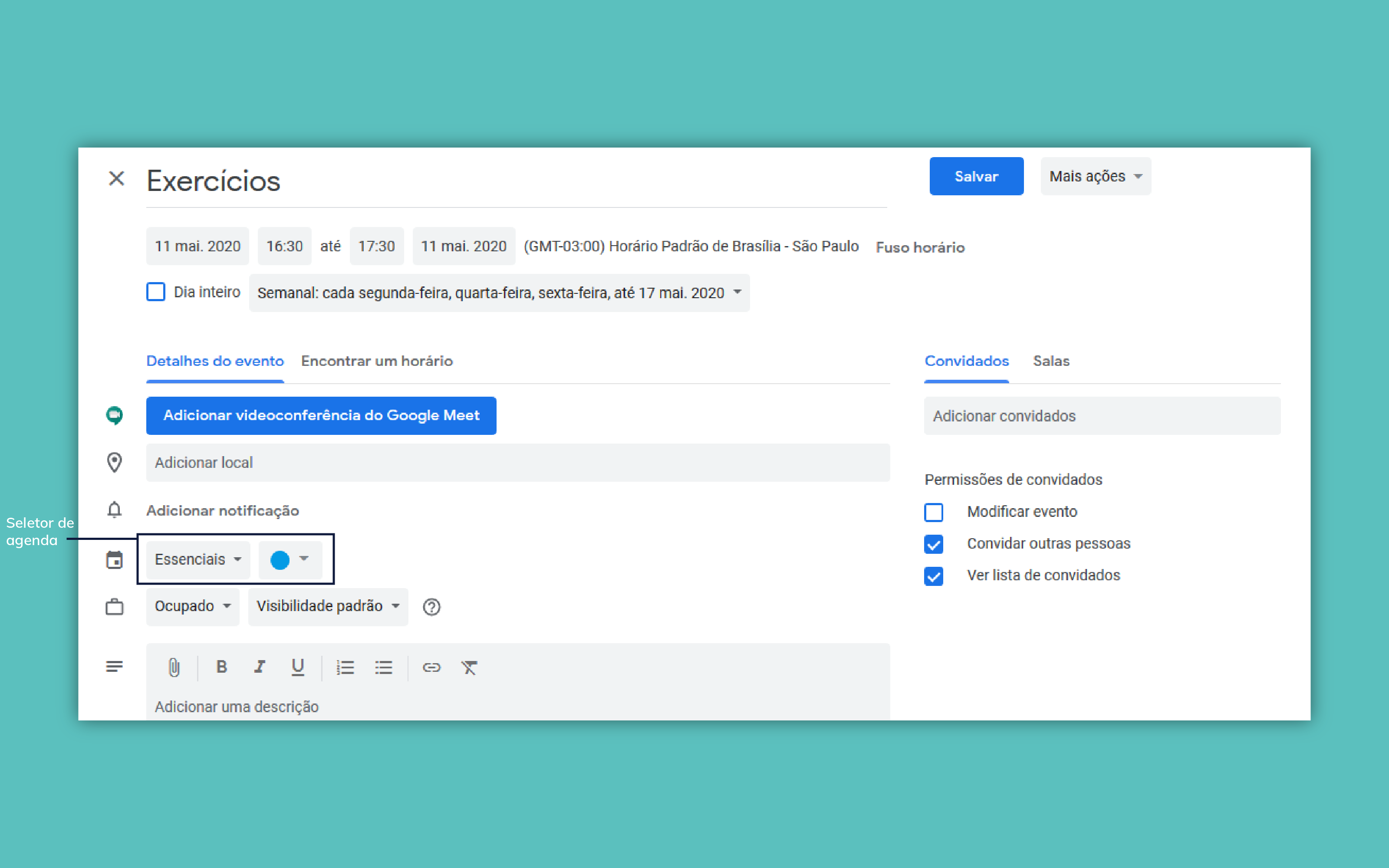The image size is (1389, 868).
Task: Insert a numbered list
Action: pos(345,667)
